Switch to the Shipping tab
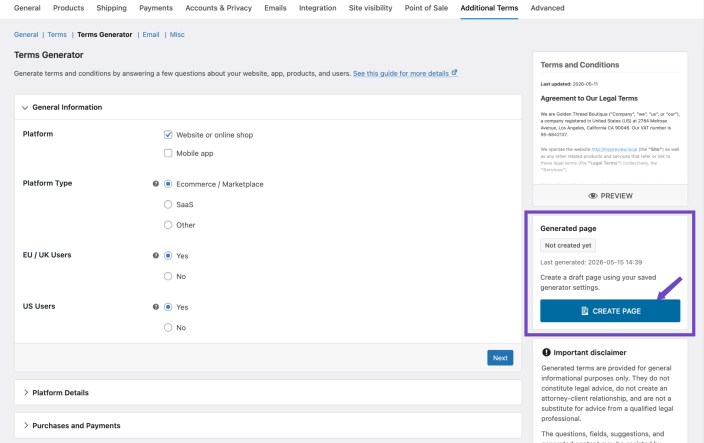 point(111,8)
